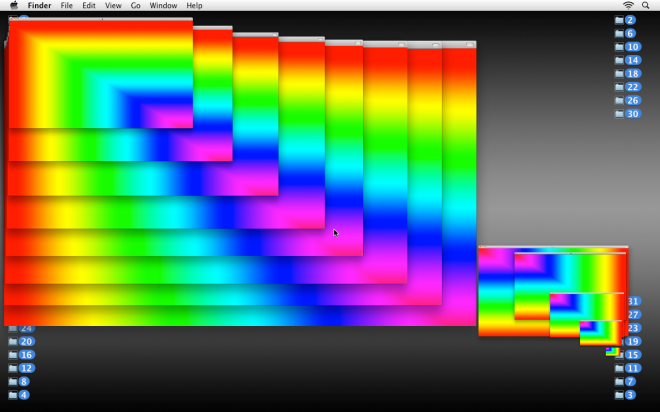
Task: Open the Help menu
Action: [194, 6]
